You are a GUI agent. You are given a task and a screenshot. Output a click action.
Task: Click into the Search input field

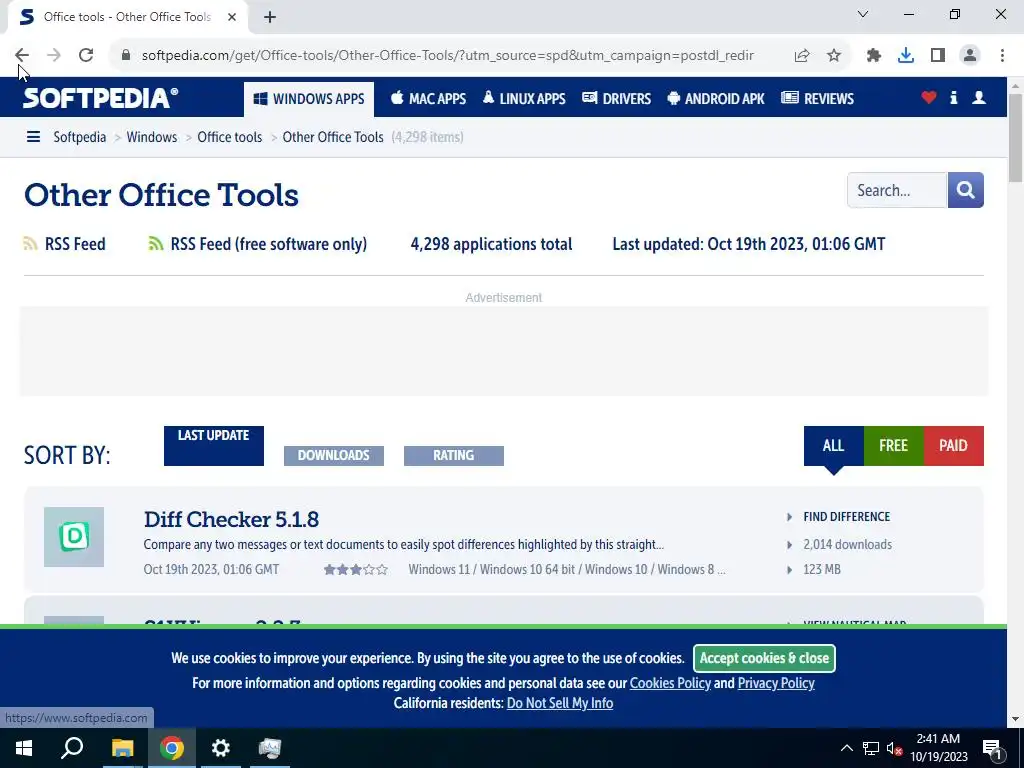(897, 190)
